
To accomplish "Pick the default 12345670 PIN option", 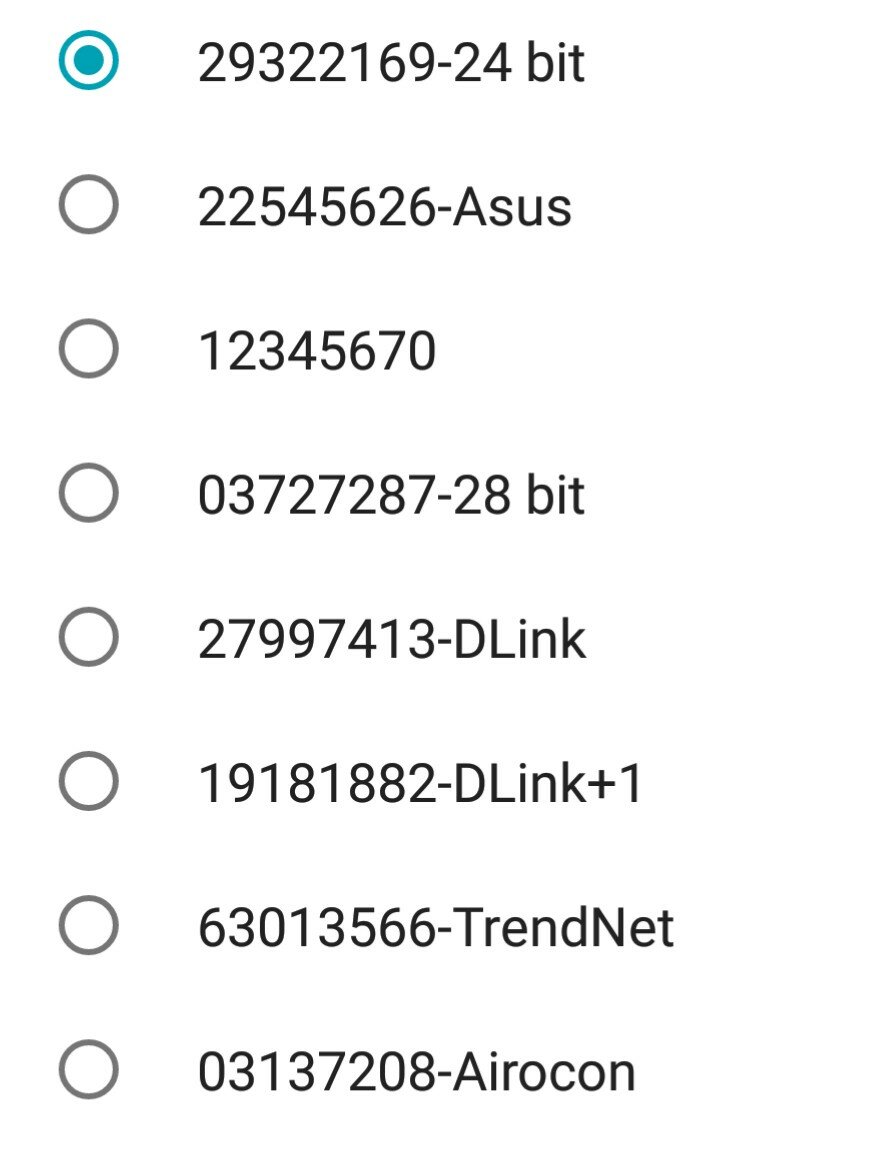I will (x=89, y=351).
